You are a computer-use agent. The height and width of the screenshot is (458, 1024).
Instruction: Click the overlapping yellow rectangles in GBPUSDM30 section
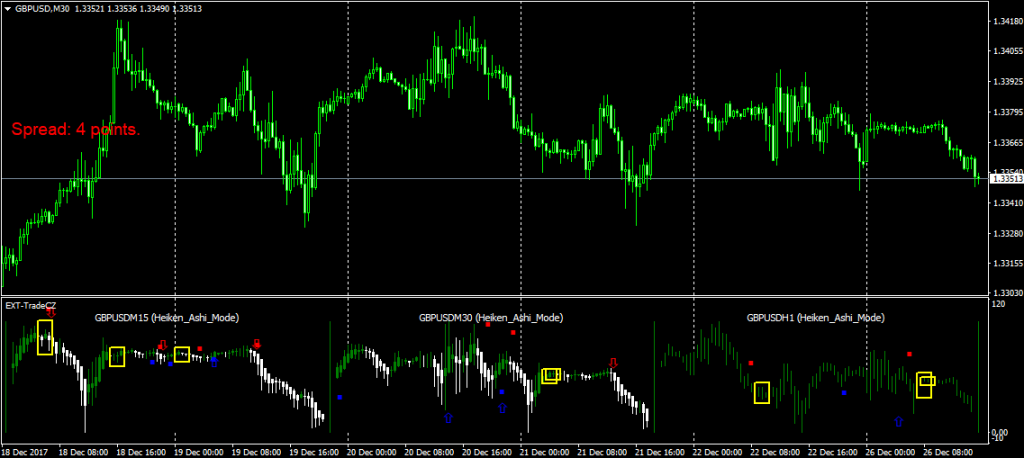tap(550, 375)
